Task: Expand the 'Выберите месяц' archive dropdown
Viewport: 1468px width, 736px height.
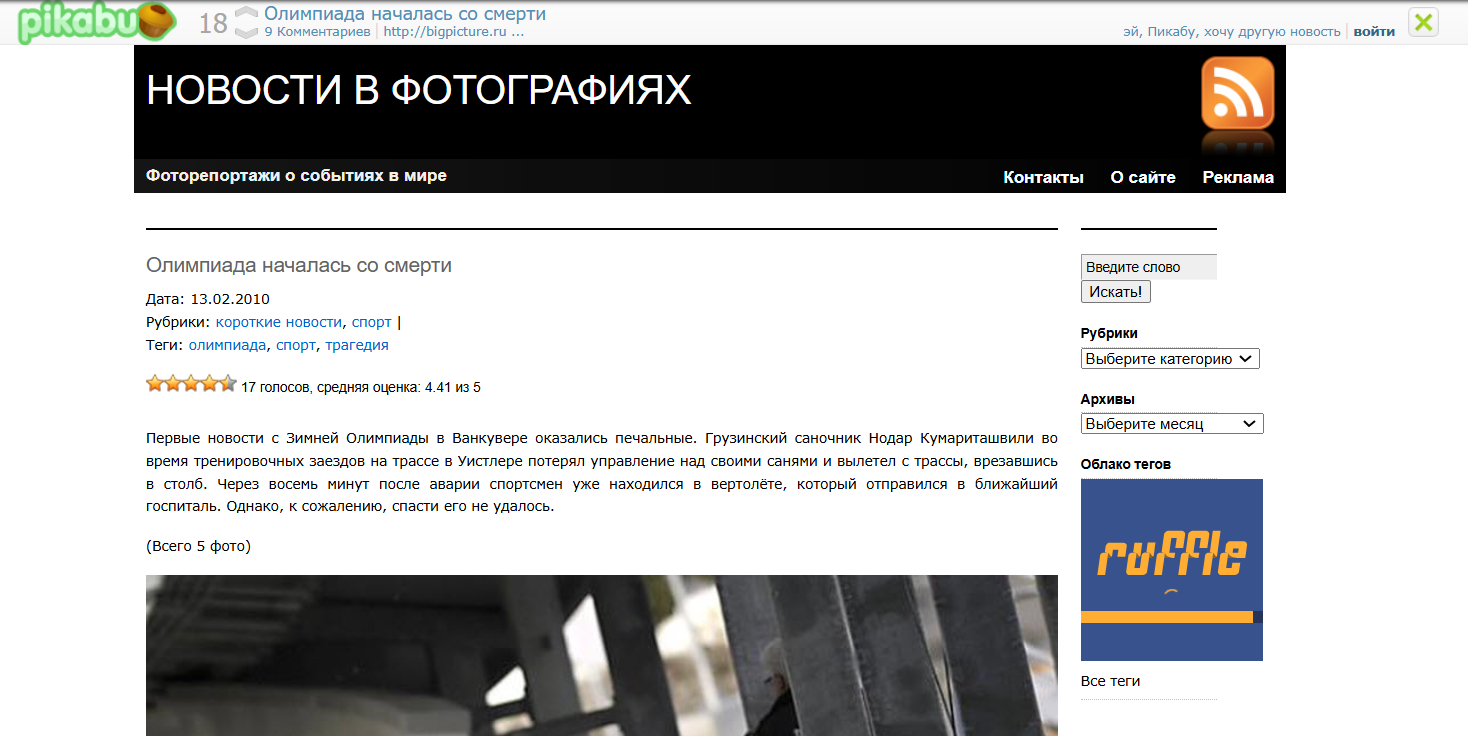Action: point(1171,424)
